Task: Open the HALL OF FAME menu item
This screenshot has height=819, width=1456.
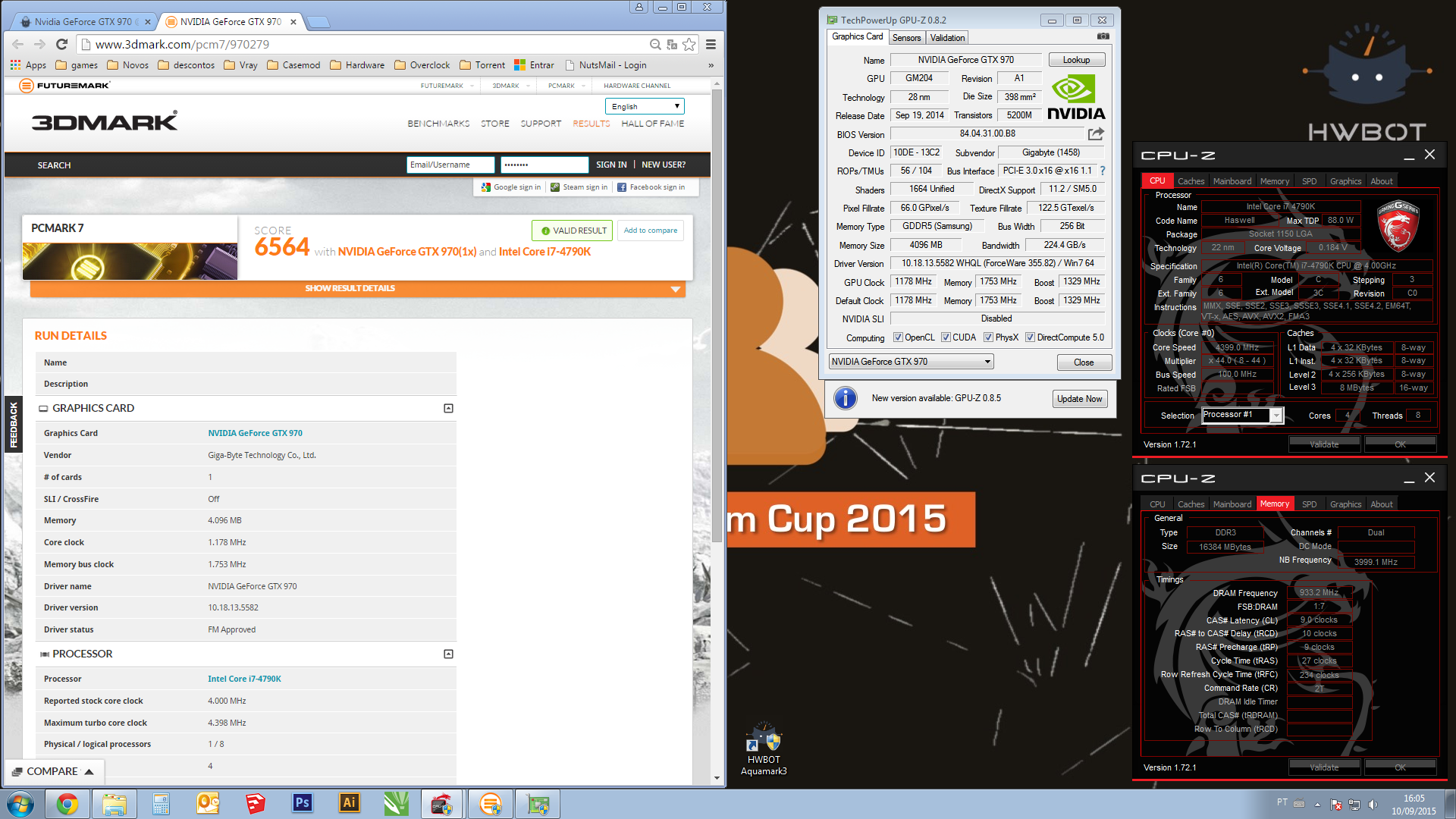Action: [x=652, y=124]
